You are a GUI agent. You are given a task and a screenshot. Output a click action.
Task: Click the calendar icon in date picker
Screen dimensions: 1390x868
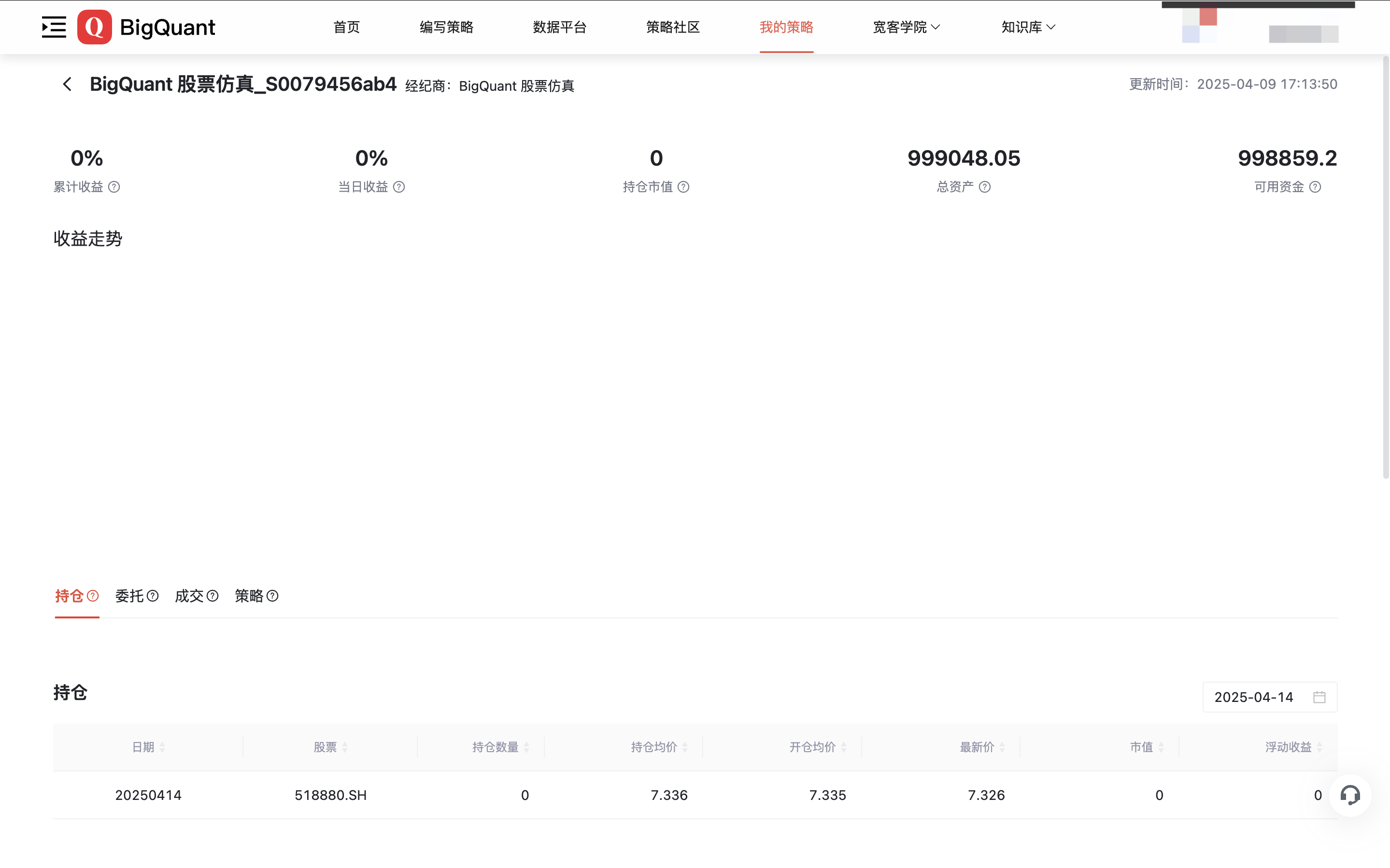coord(1319,697)
